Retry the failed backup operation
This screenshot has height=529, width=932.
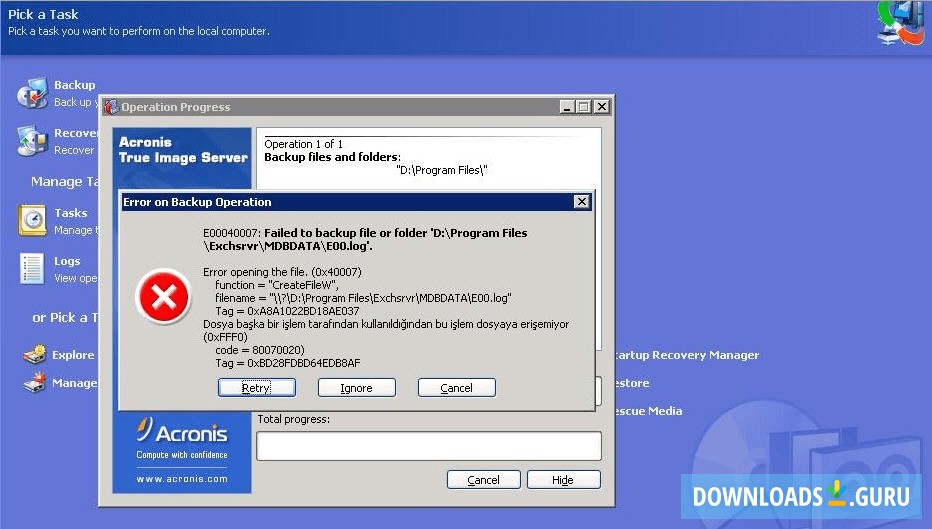tap(256, 388)
